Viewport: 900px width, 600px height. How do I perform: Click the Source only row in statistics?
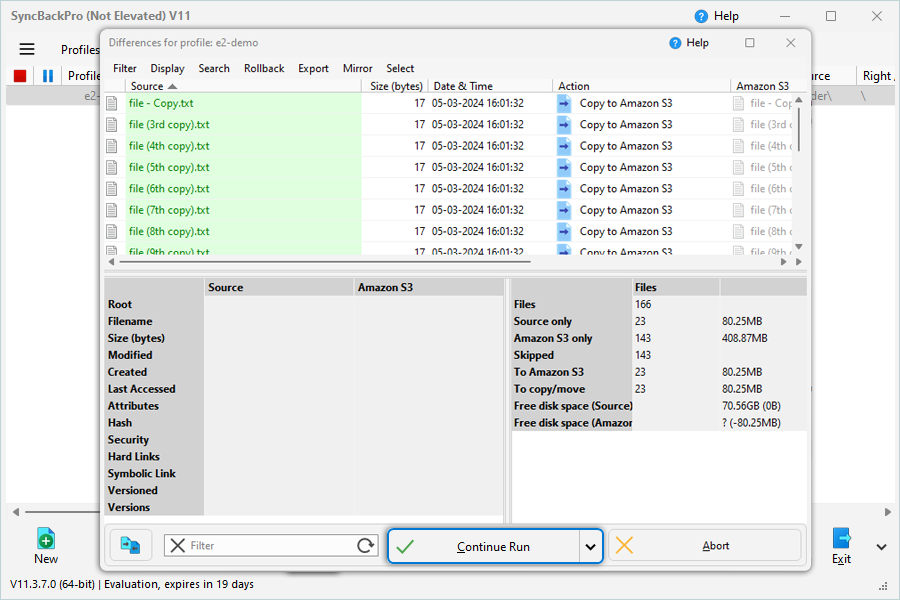pyautogui.click(x=659, y=322)
